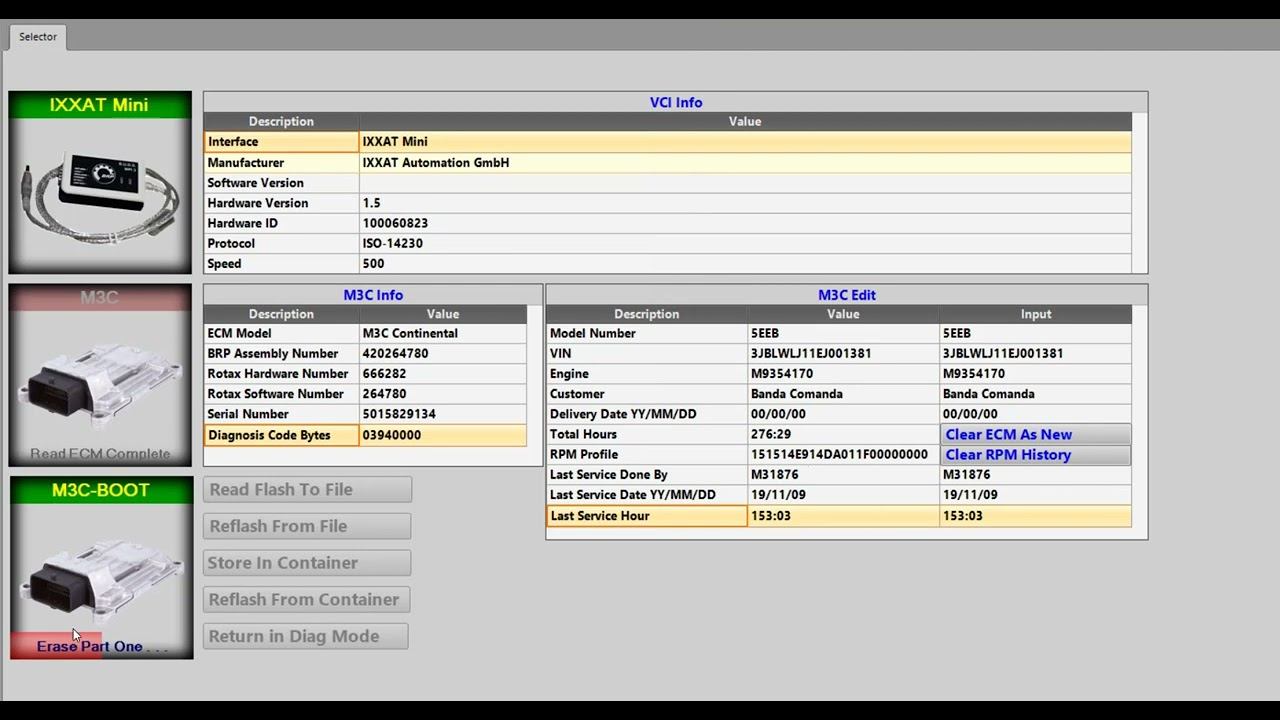Switch to the Selector tab
The width and height of the screenshot is (1280, 720).
click(x=38, y=37)
